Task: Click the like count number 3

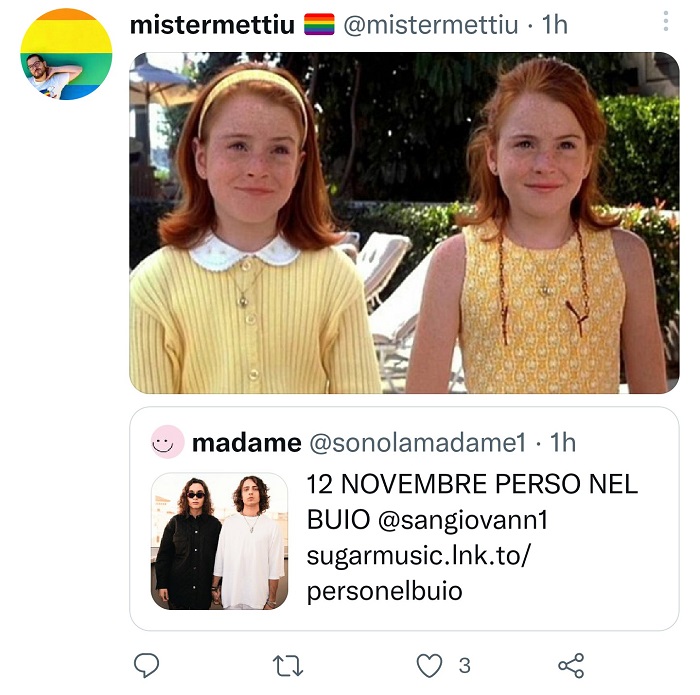Action: click(x=464, y=665)
